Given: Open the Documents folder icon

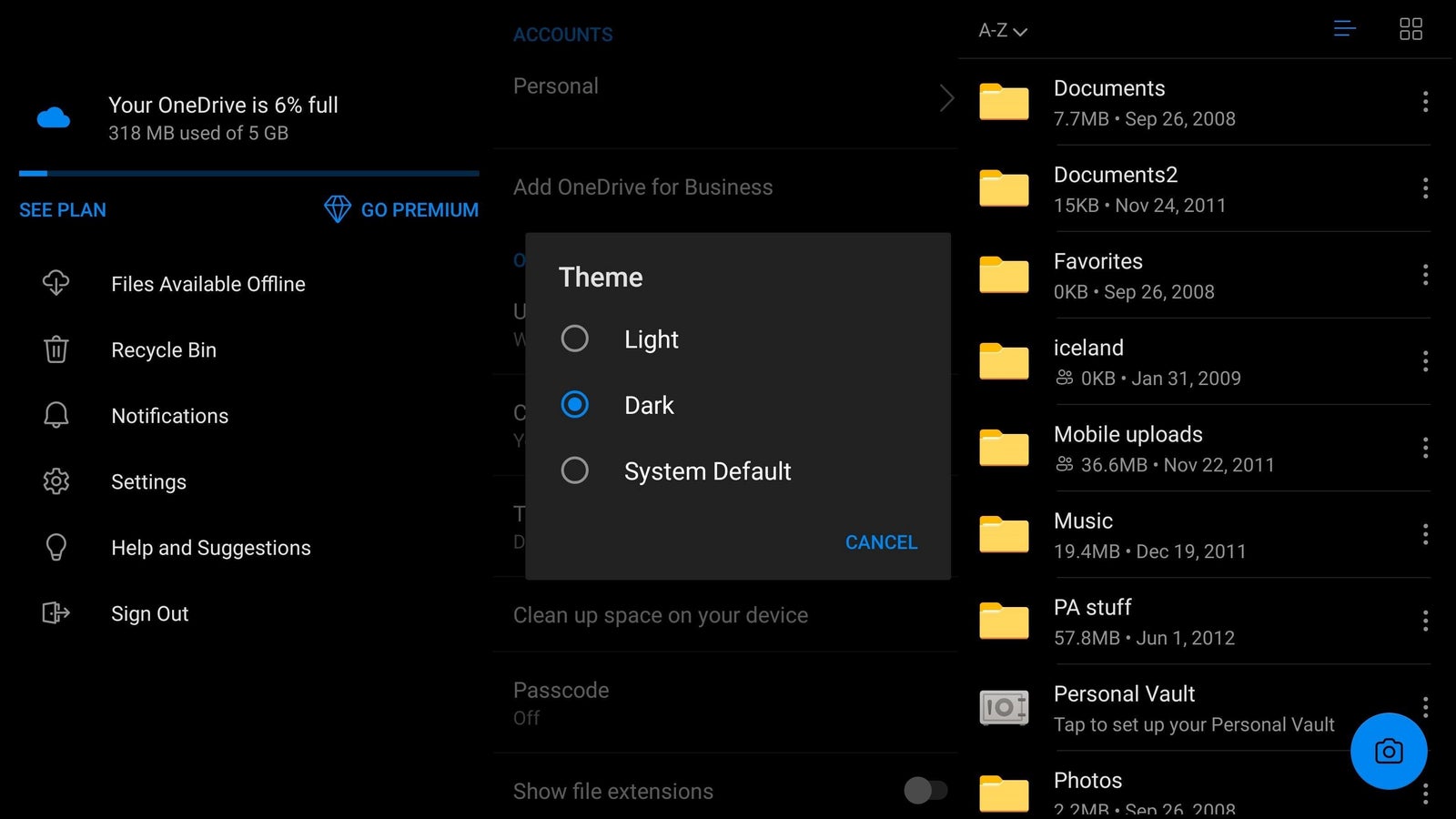Looking at the screenshot, I should pos(1004,102).
